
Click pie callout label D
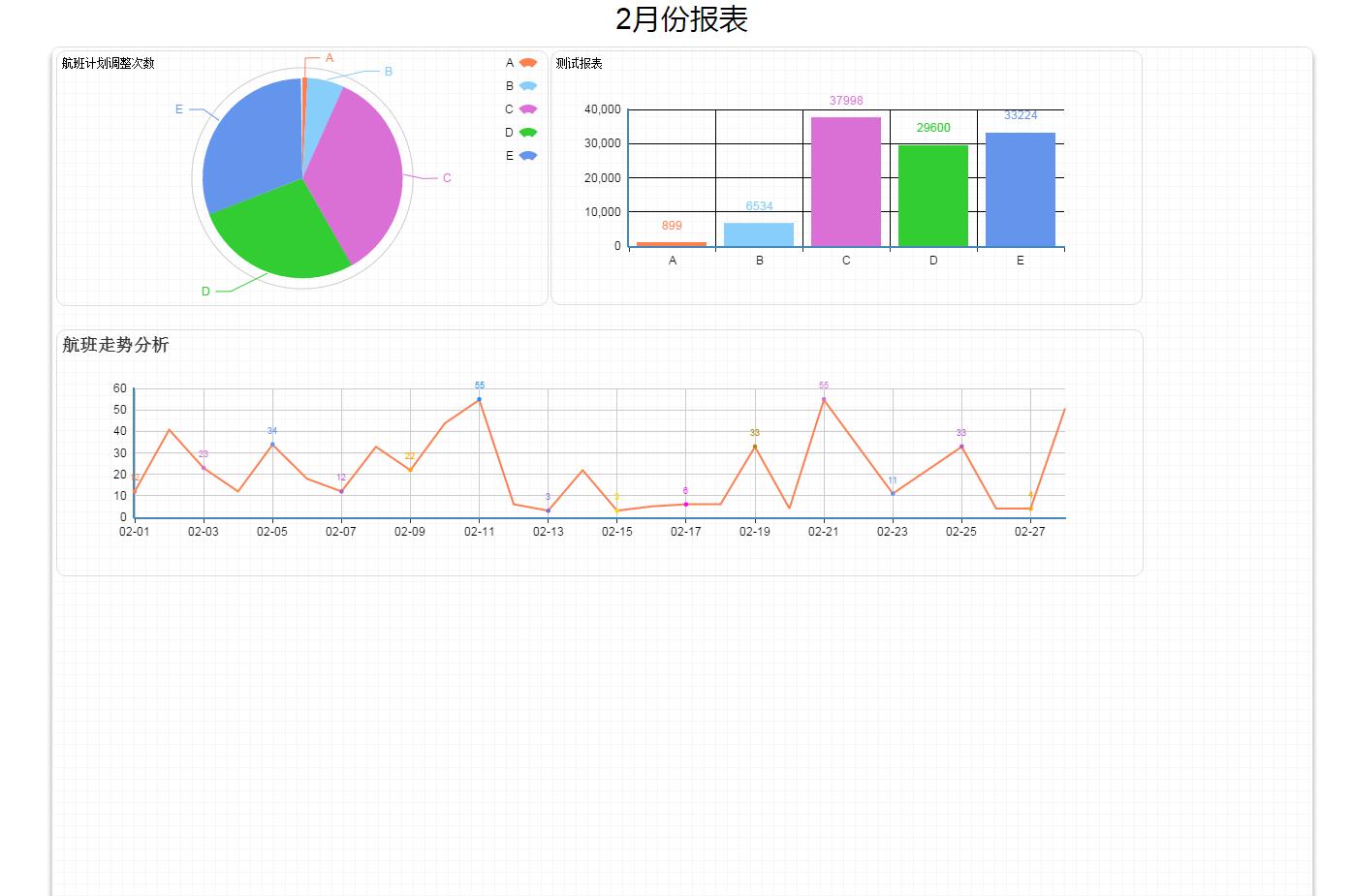click(x=205, y=292)
